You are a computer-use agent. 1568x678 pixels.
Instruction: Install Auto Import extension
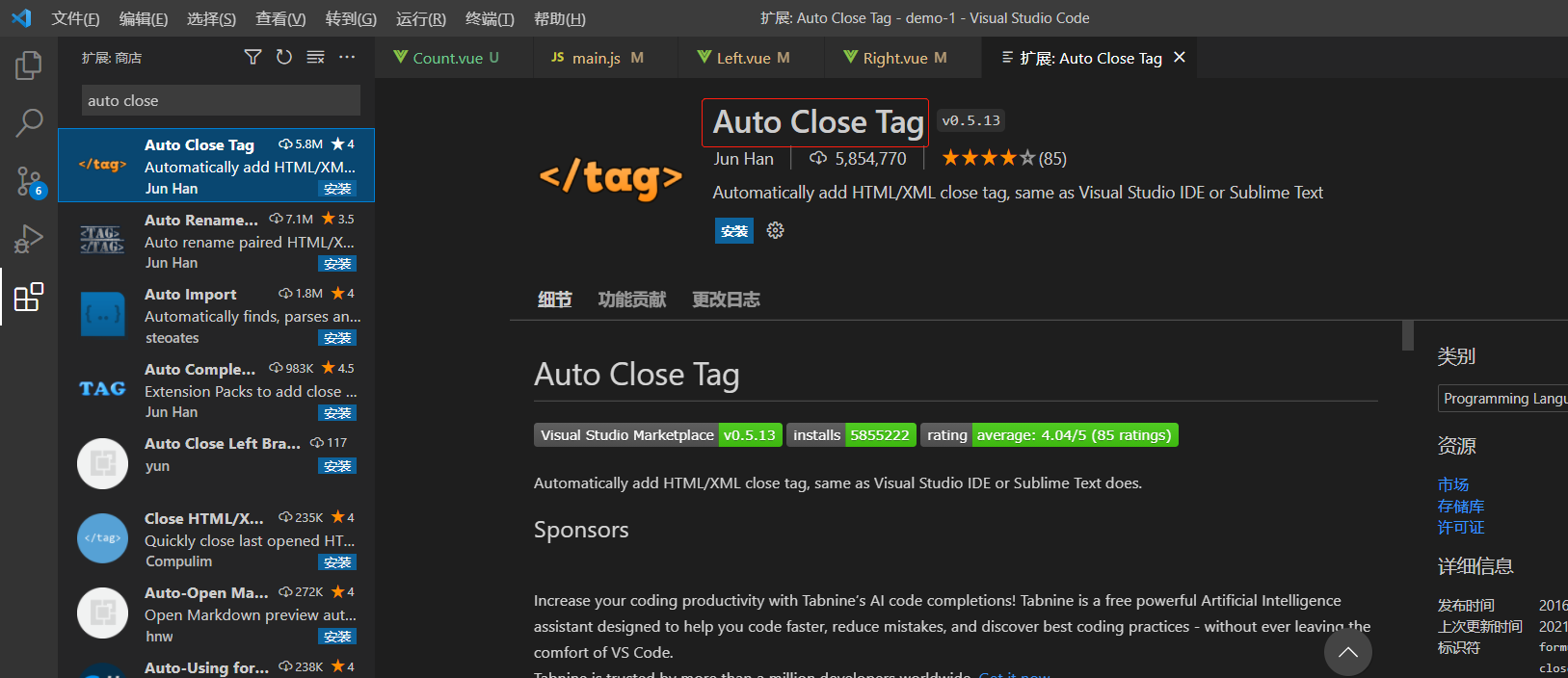coord(337,338)
